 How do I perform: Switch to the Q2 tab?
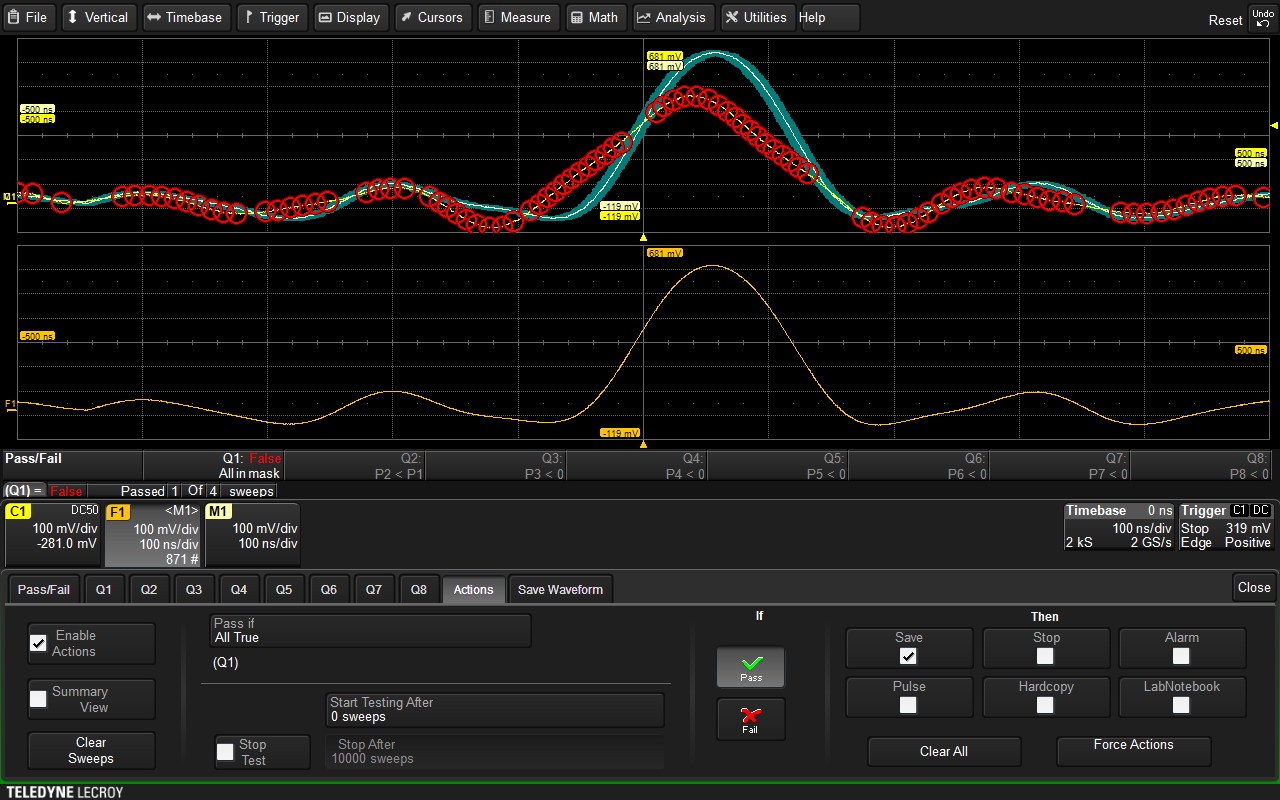click(x=149, y=589)
